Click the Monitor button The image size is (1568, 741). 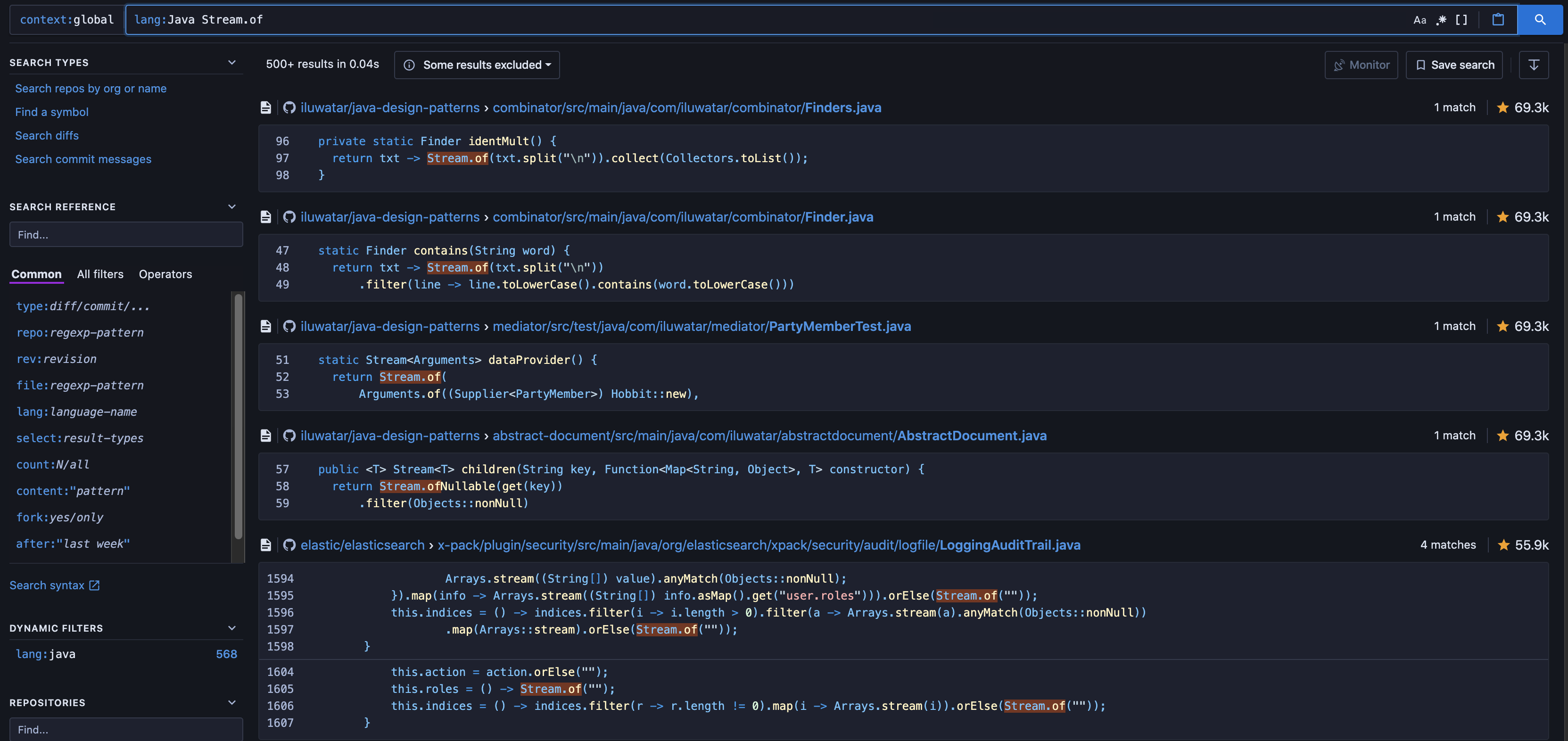pyautogui.click(x=1361, y=65)
